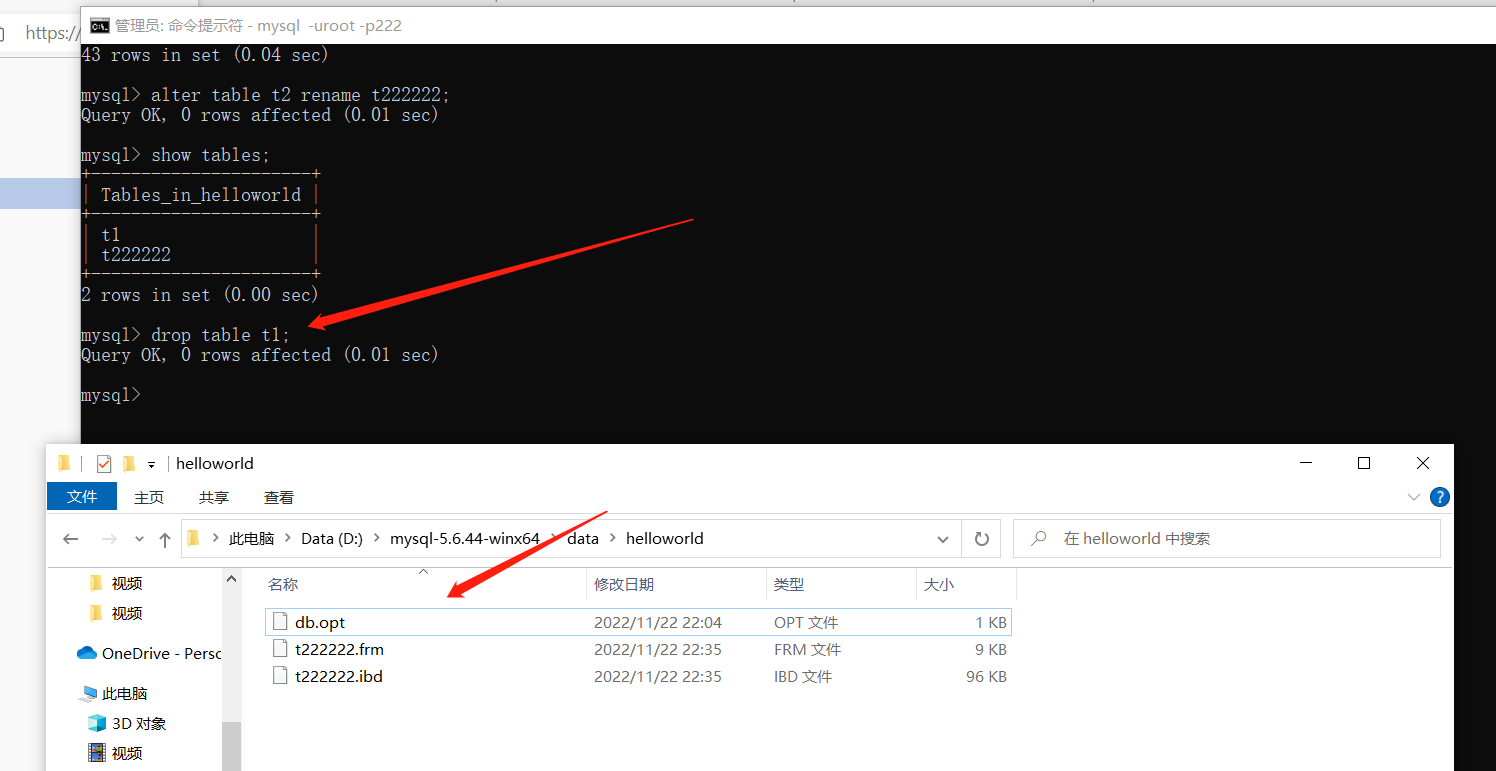The image size is (1496, 771).
Task: Click the quick access properties checkmark icon
Action: click(104, 464)
